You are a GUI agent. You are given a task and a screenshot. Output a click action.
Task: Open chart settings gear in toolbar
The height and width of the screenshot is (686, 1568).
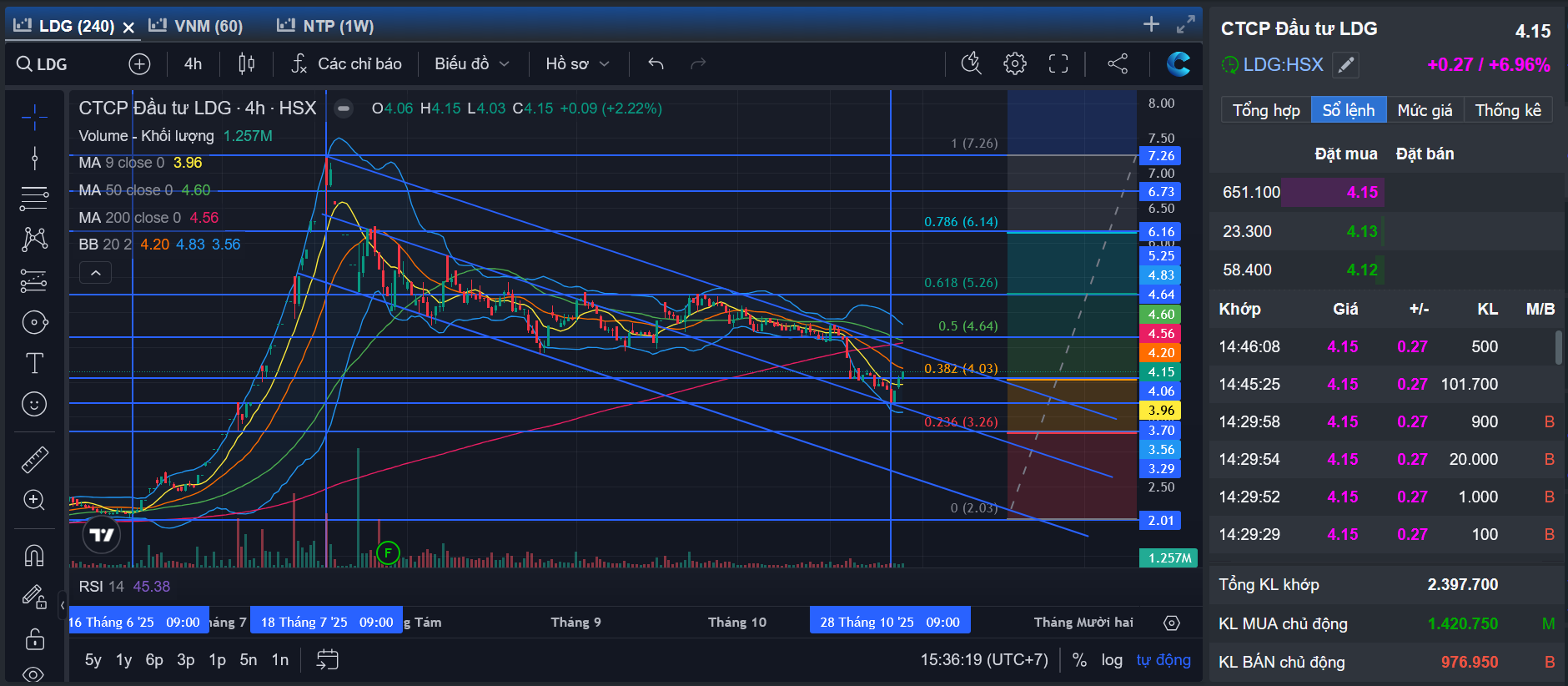point(1015,63)
